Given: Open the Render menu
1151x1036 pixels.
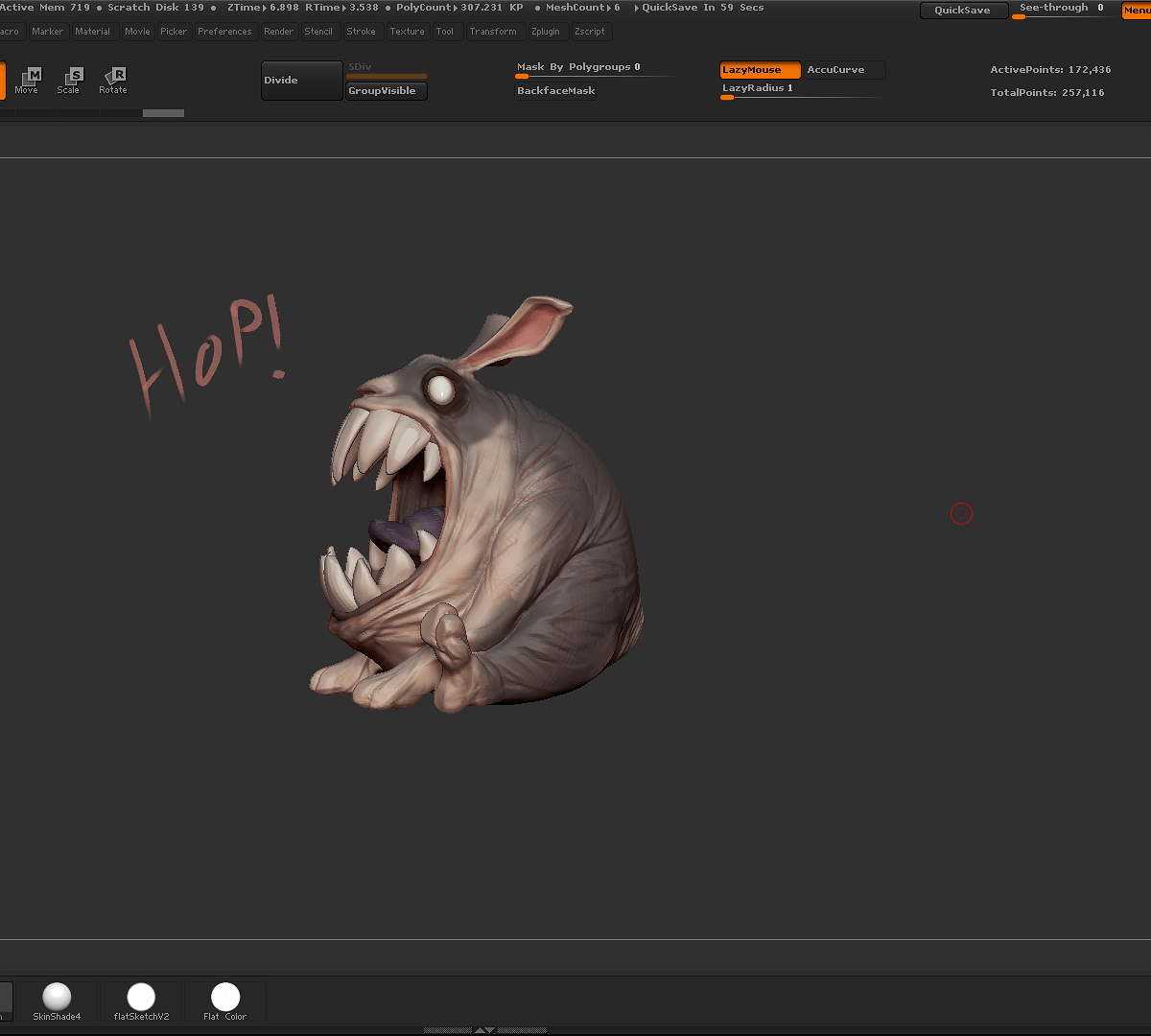Looking at the screenshot, I should pyautogui.click(x=279, y=32).
